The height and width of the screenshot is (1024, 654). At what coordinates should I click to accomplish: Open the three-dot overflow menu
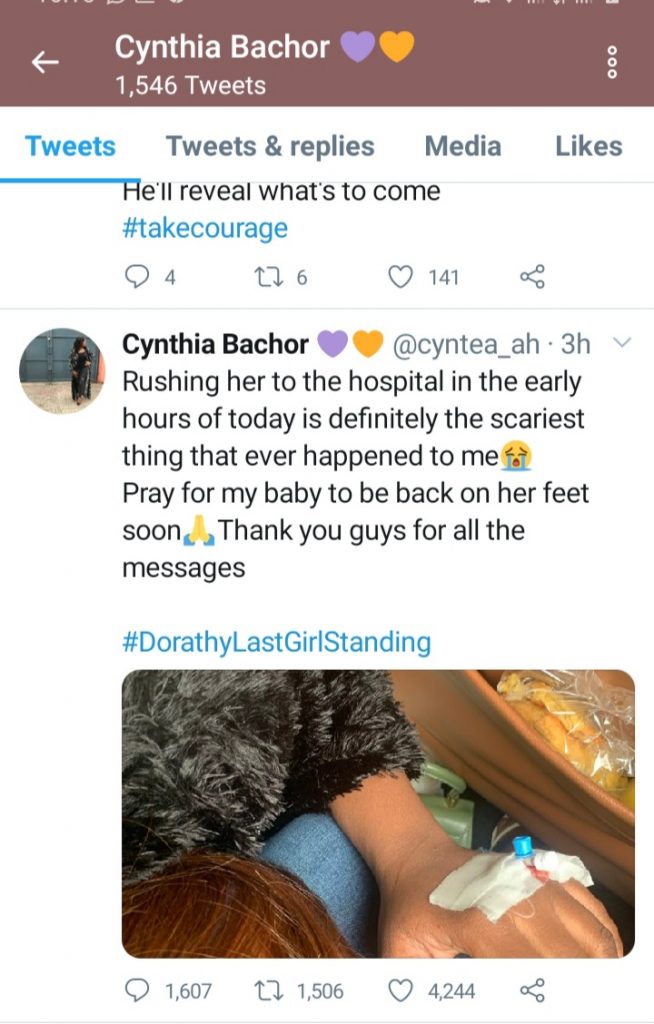(612, 63)
